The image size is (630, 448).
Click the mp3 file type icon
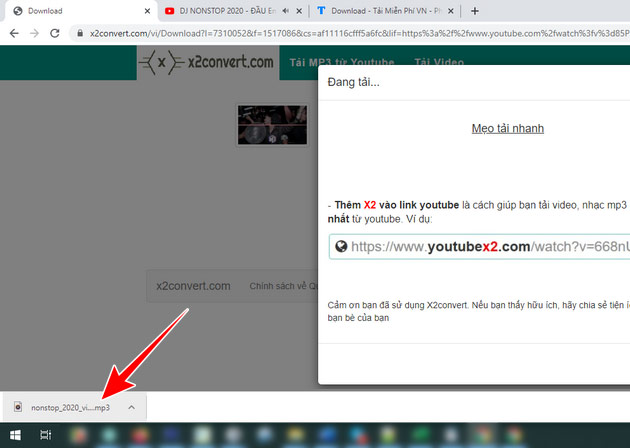click(18, 407)
